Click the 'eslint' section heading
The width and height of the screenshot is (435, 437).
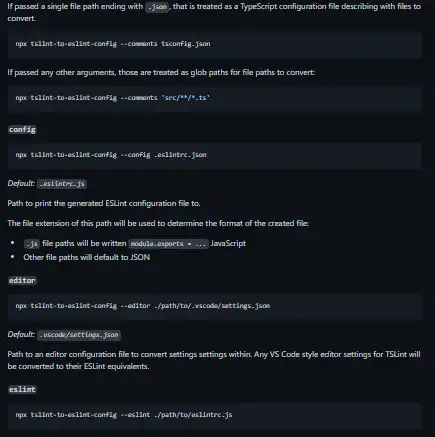(22, 389)
